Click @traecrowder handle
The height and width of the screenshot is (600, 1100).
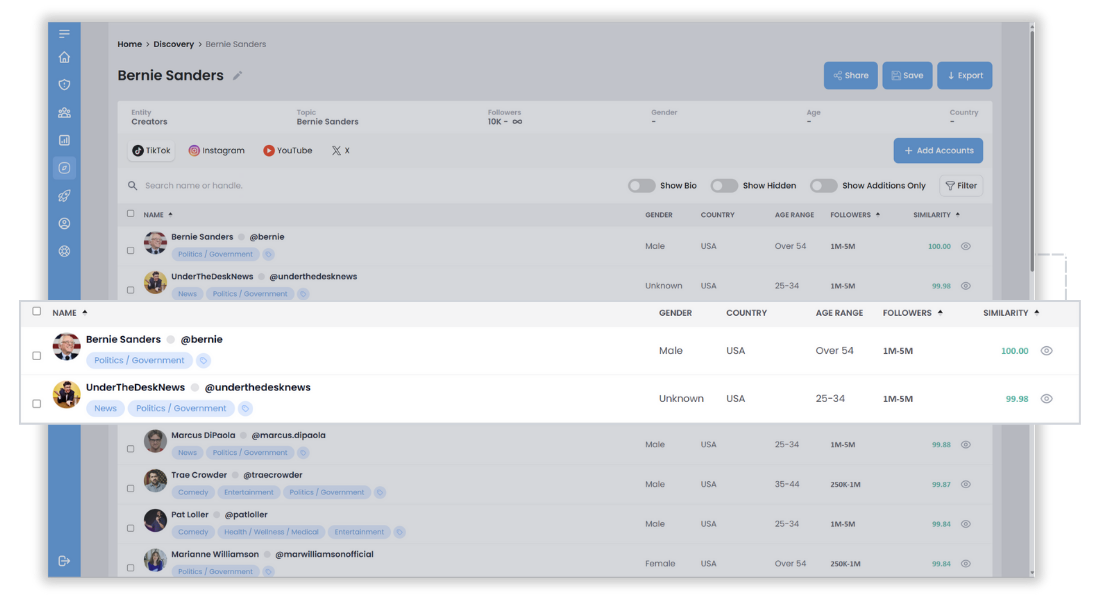click(x=273, y=475)
